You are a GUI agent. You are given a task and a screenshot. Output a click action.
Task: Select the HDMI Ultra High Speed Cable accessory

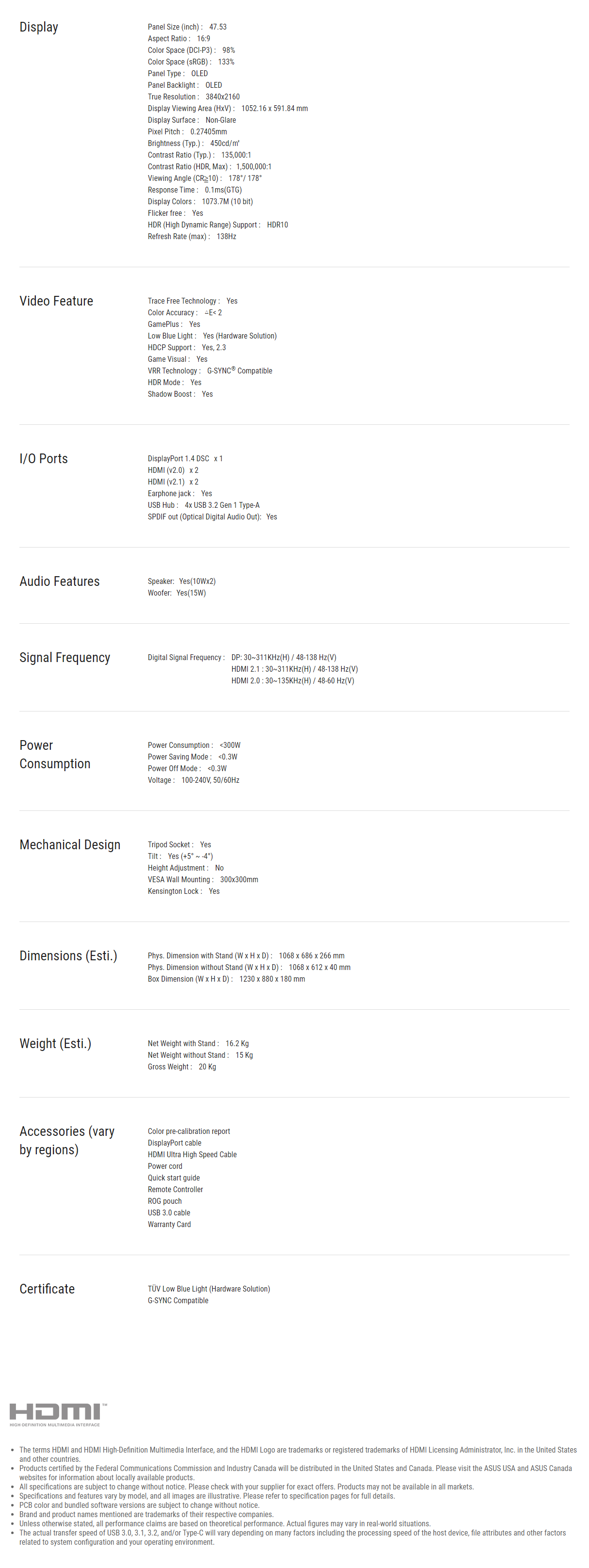click(x=192, y=1155)
